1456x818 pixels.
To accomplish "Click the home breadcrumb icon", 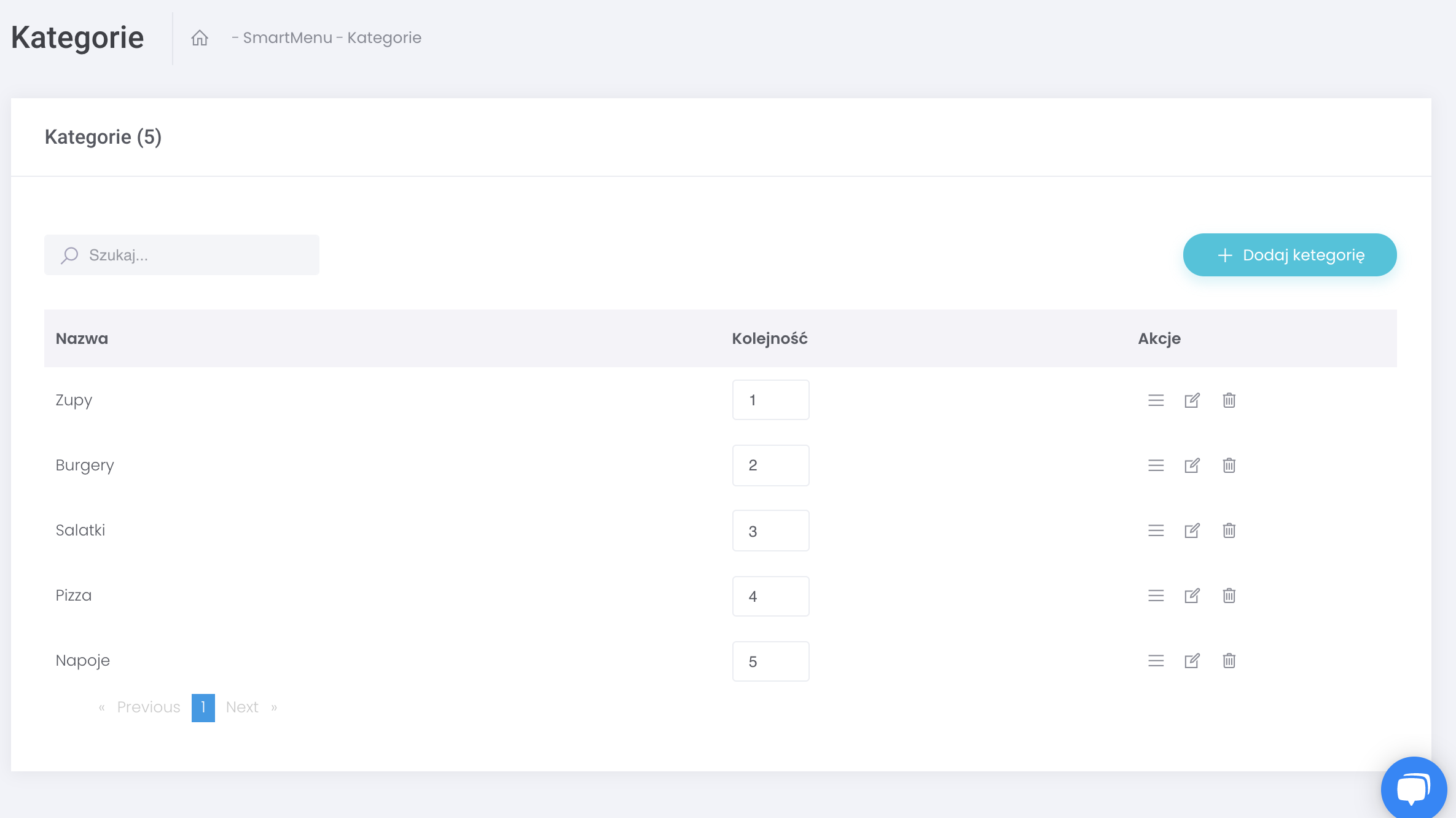I will pos(200,38).
